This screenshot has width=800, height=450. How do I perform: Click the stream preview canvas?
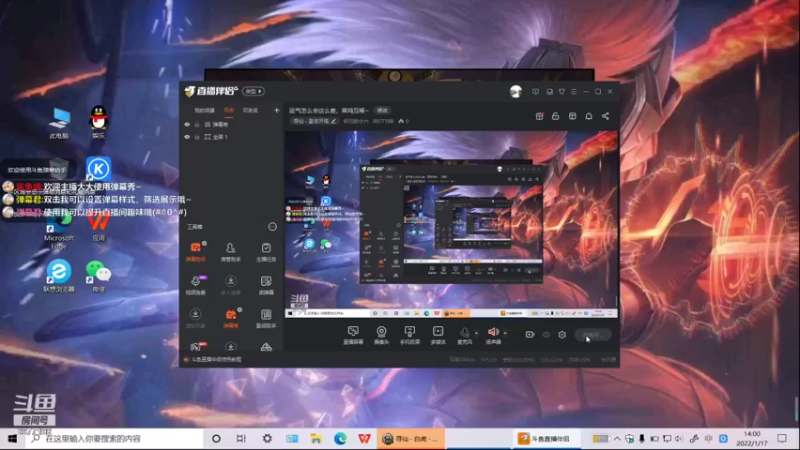451,224
